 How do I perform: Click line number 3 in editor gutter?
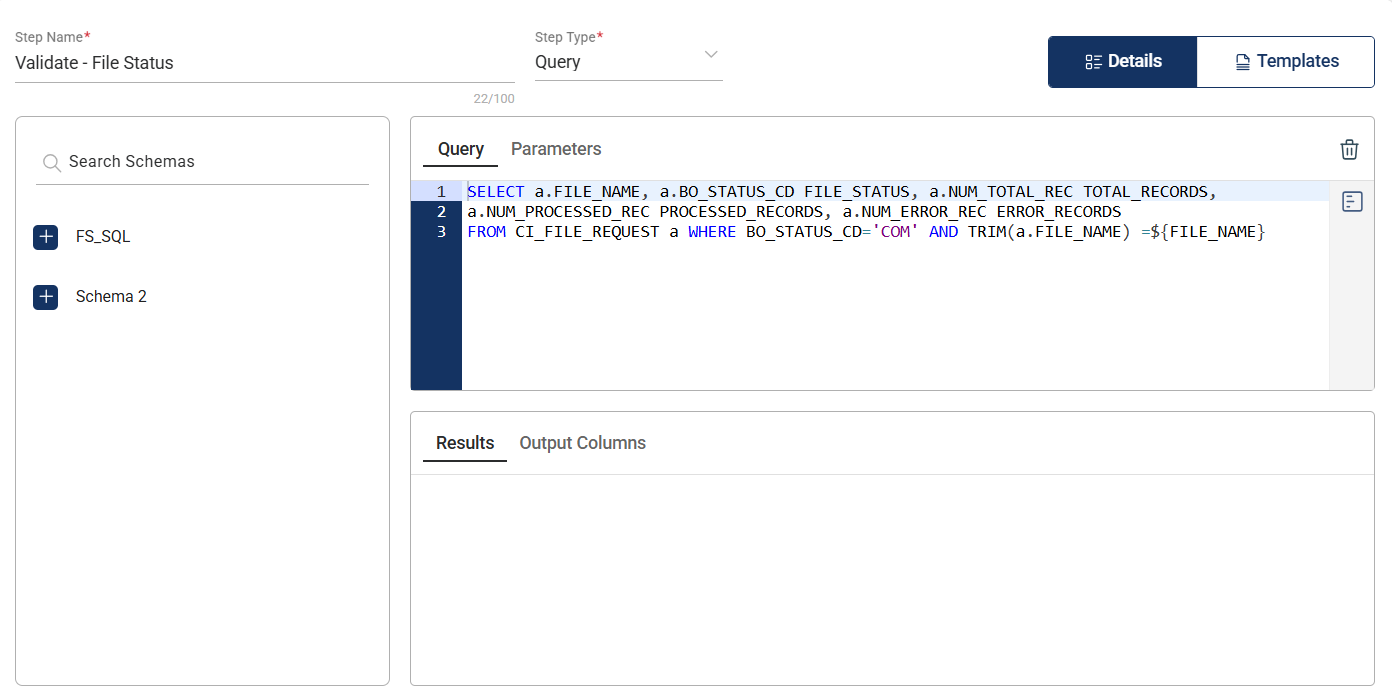click(441, 232)
